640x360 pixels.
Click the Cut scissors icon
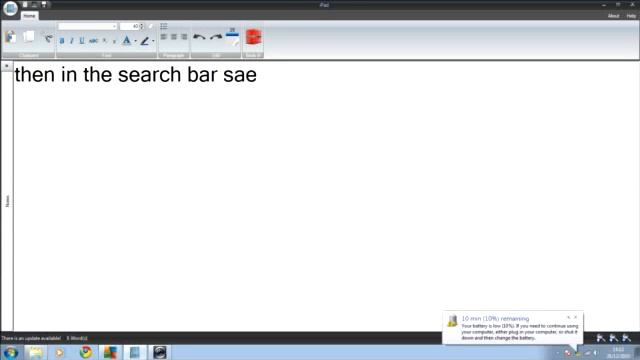48,38
